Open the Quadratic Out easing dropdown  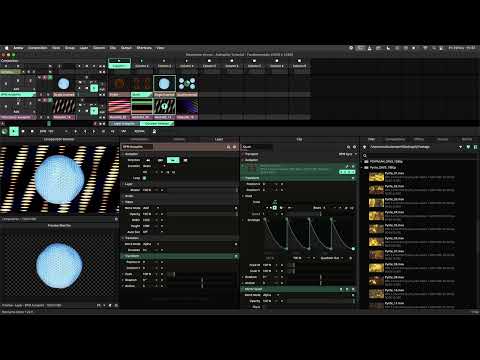pyautogui.click(x=332, y=258)
